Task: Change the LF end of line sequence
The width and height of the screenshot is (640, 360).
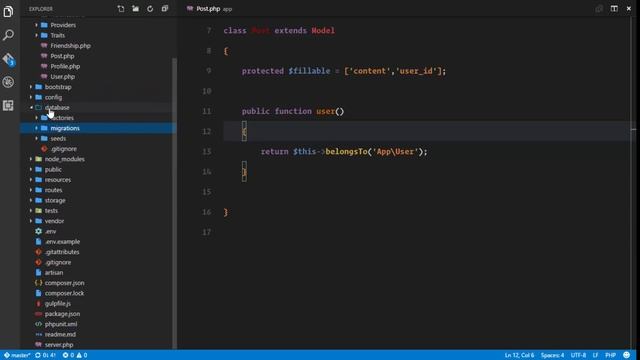Action: tap(596, 355)
